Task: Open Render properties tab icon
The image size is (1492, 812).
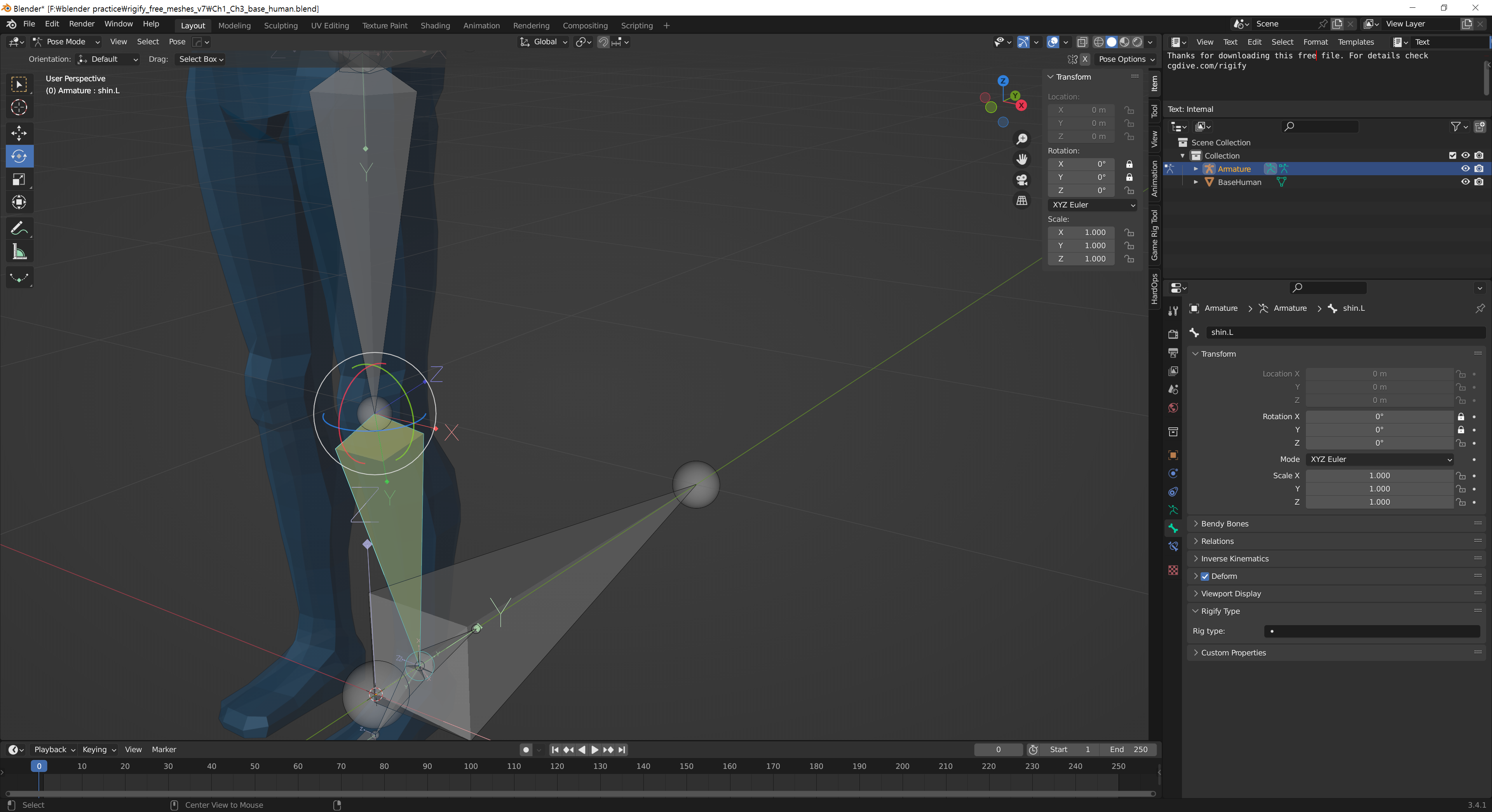Action: pyautogui.click(x=1173, y=334)
